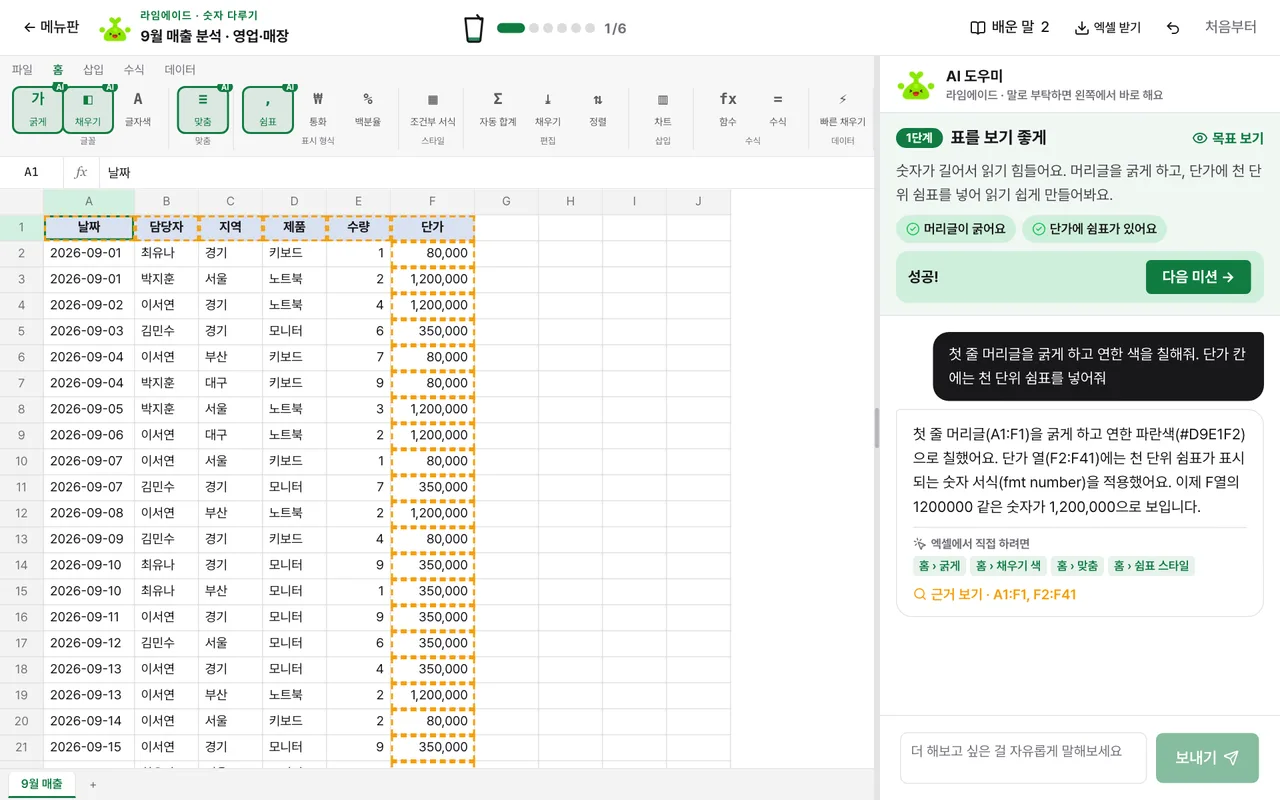1280x800 pixels.
Task: Open 조건부 서식 conditional formatting
Action: pos(433,109)
